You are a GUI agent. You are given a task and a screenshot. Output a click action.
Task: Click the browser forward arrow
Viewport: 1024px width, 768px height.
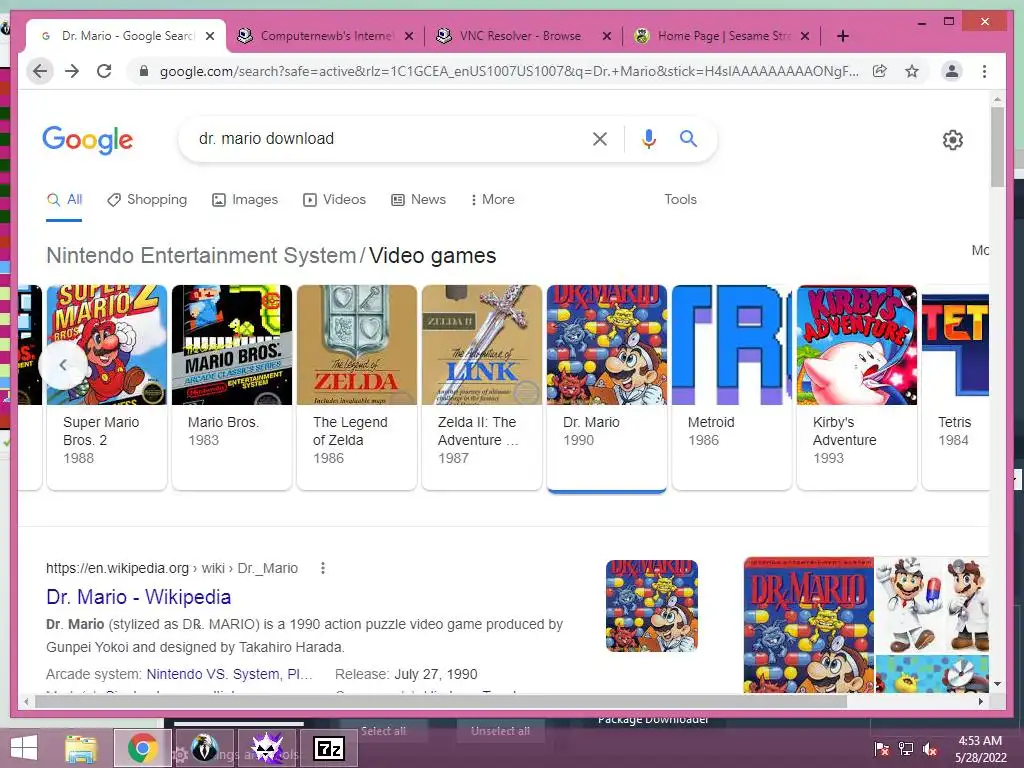72,71
